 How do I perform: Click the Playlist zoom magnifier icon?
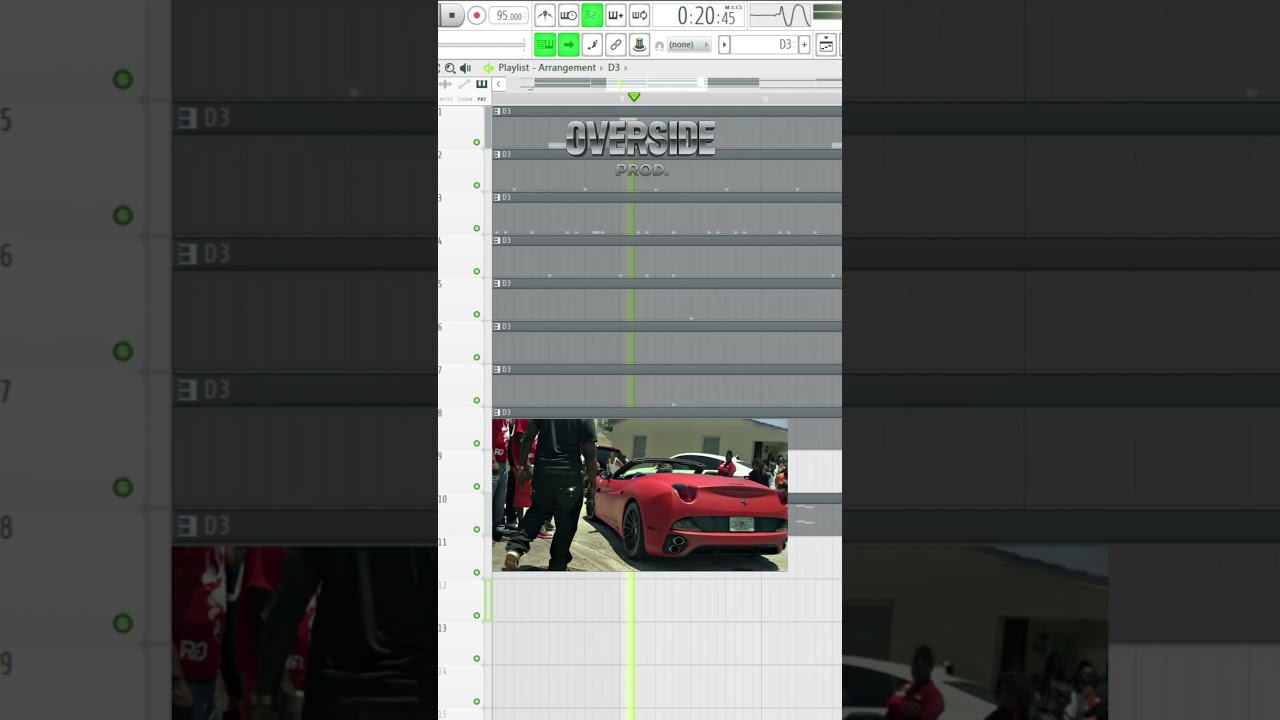click(450, 68)
